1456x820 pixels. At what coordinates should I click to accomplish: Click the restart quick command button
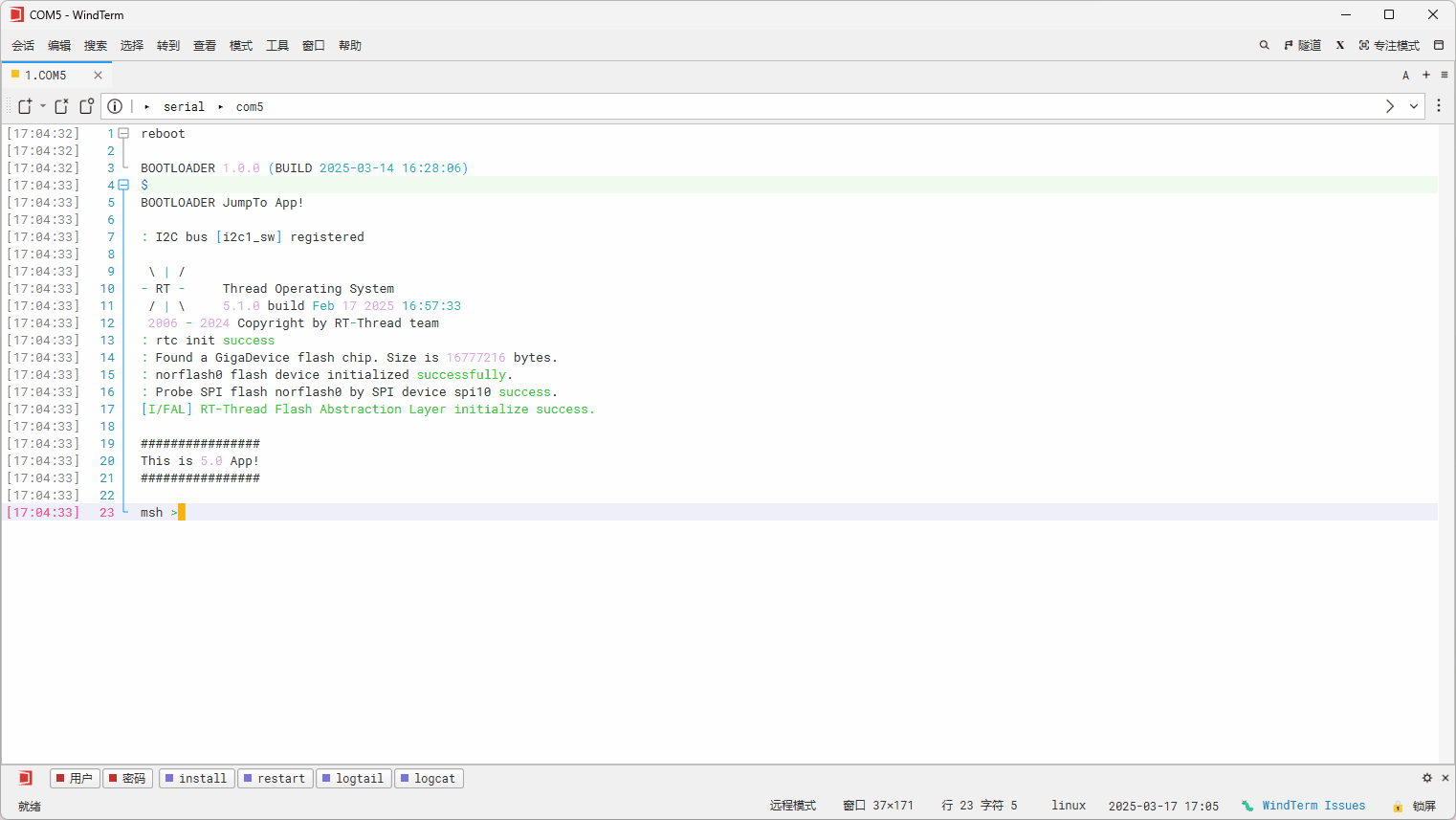tap(275, 778)
